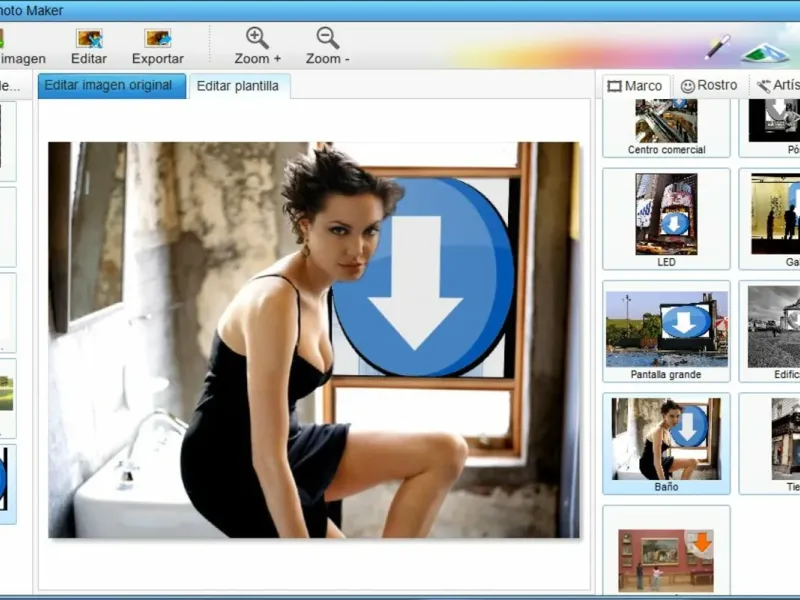This screenshot has width=800, height=600.
Task: Click the Baño caption text
Action: click(x=666, y=487)
